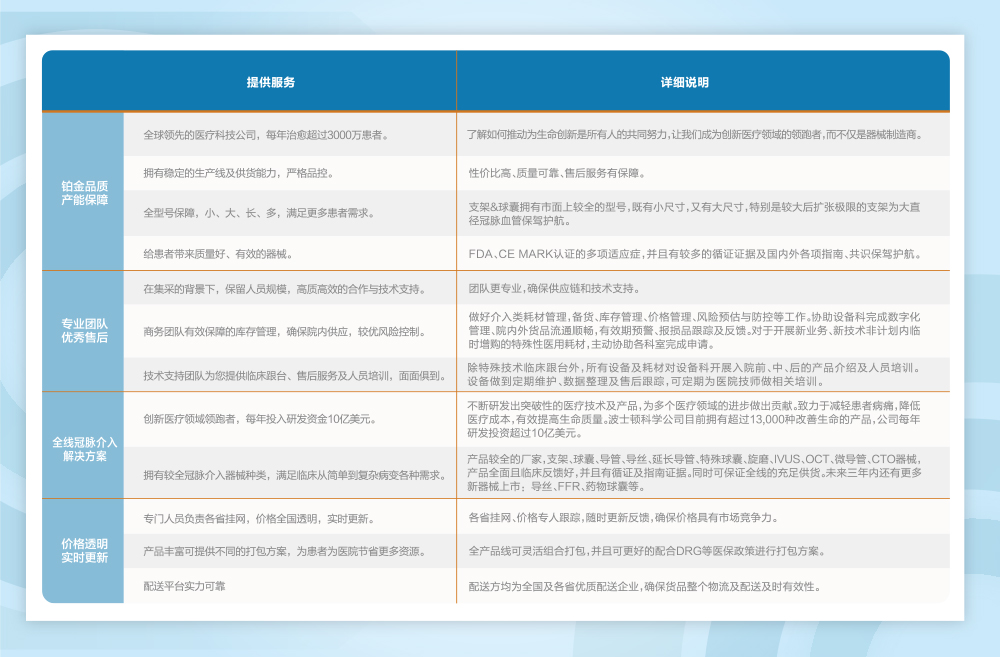The image size is (1000, 657).
Task: Select the 价格透明 实时更新 category cell
Action: click(84, 550)
